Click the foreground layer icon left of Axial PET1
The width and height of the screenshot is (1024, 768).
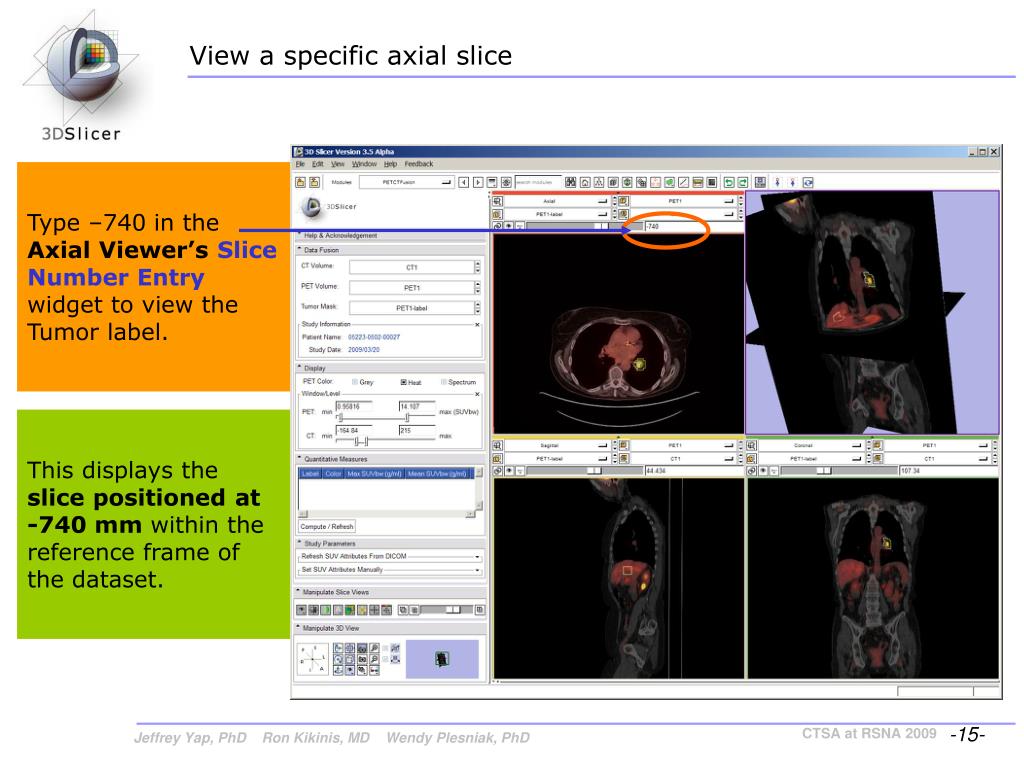(x=624, y=201)
